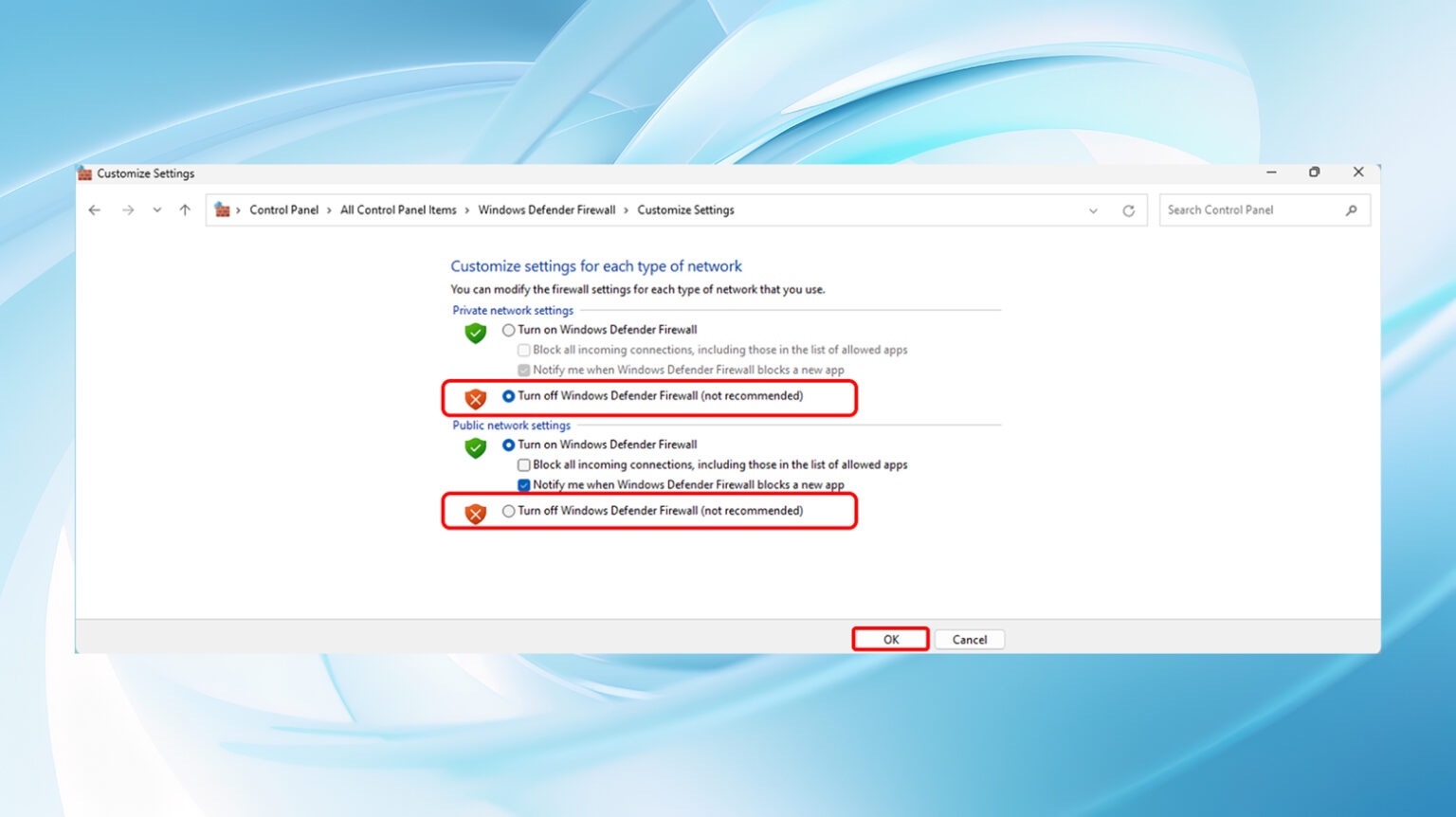Click the up arrow to go to parent folder
The width and height of the screenshot is (1456, 817).
pos(185,209)
